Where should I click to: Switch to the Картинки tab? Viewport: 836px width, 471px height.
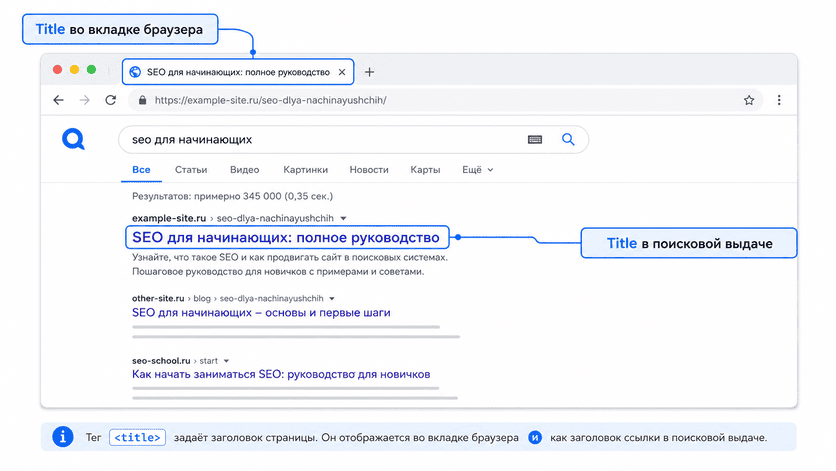coord(306,170)
